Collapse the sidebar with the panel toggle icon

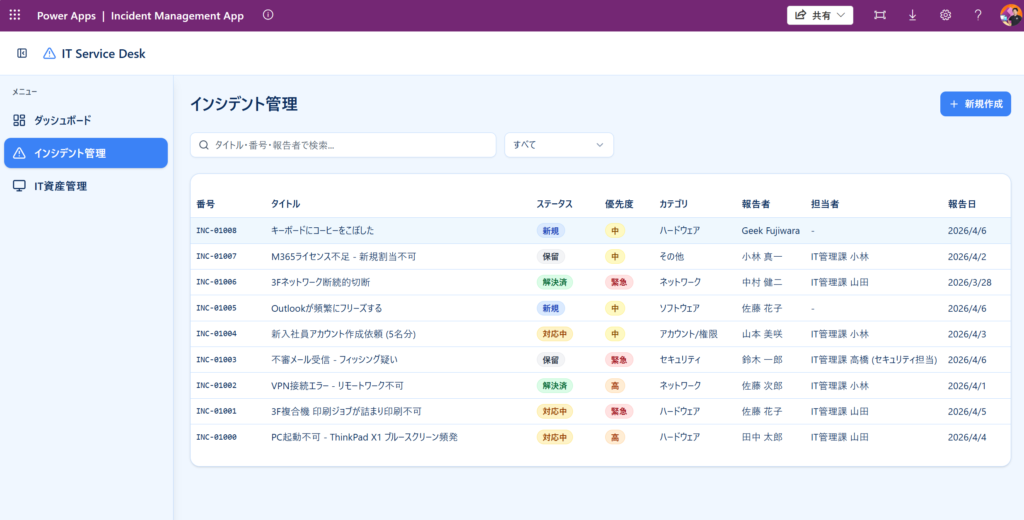click(22, 53)
